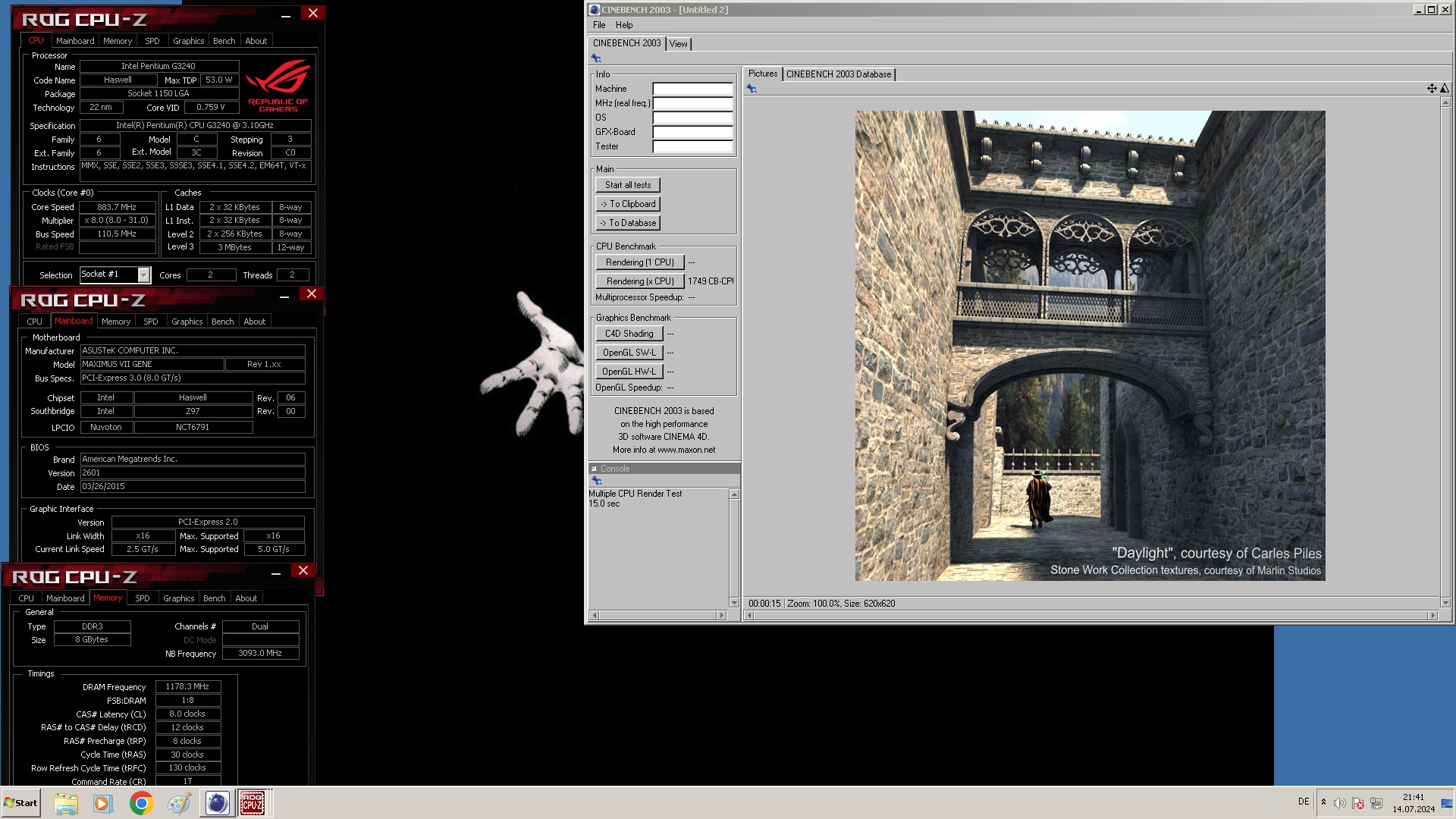
Task: Click Start all tests button
Action: click(628, 185)
